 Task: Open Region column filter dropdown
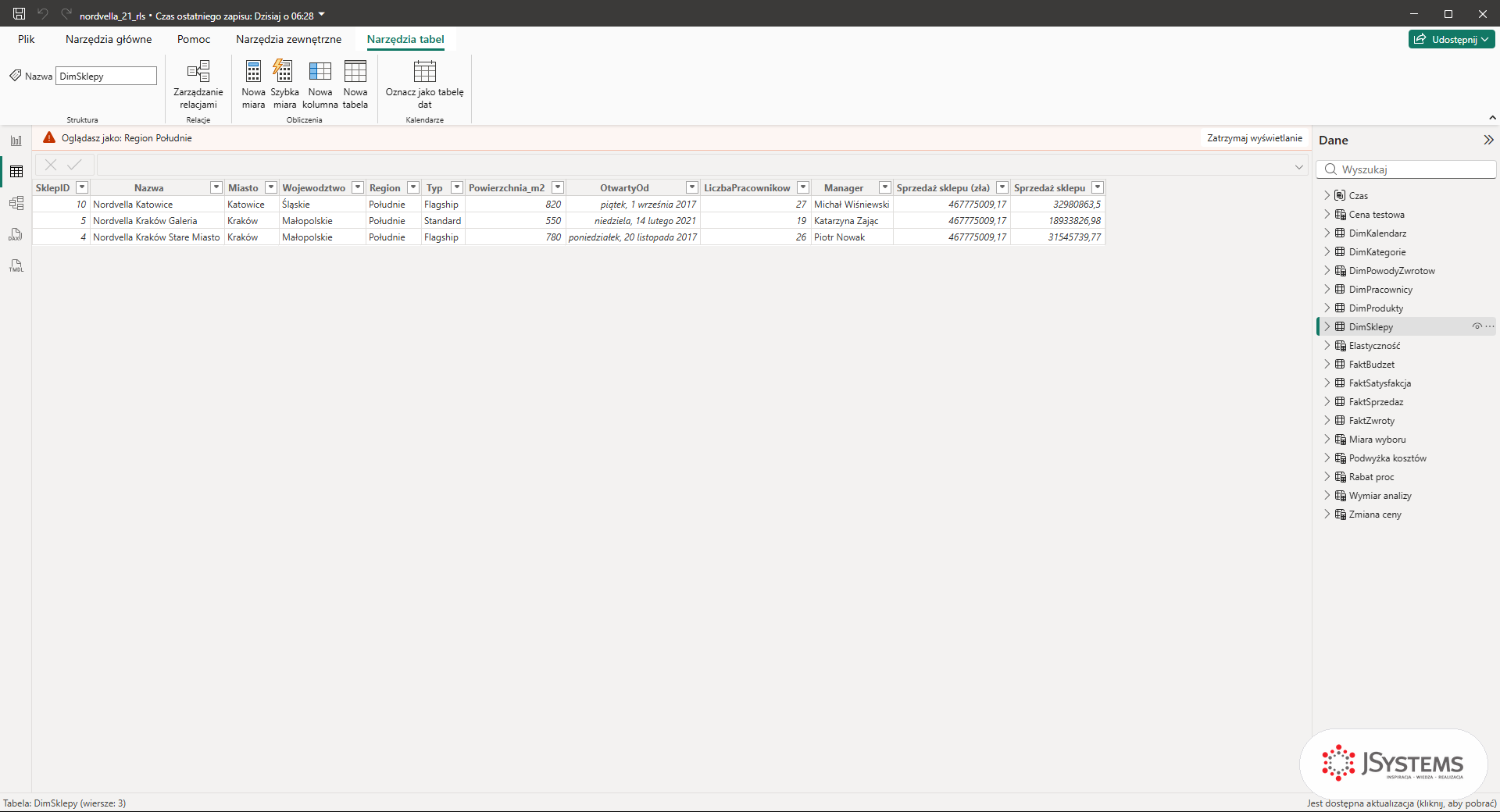[413, 187]
